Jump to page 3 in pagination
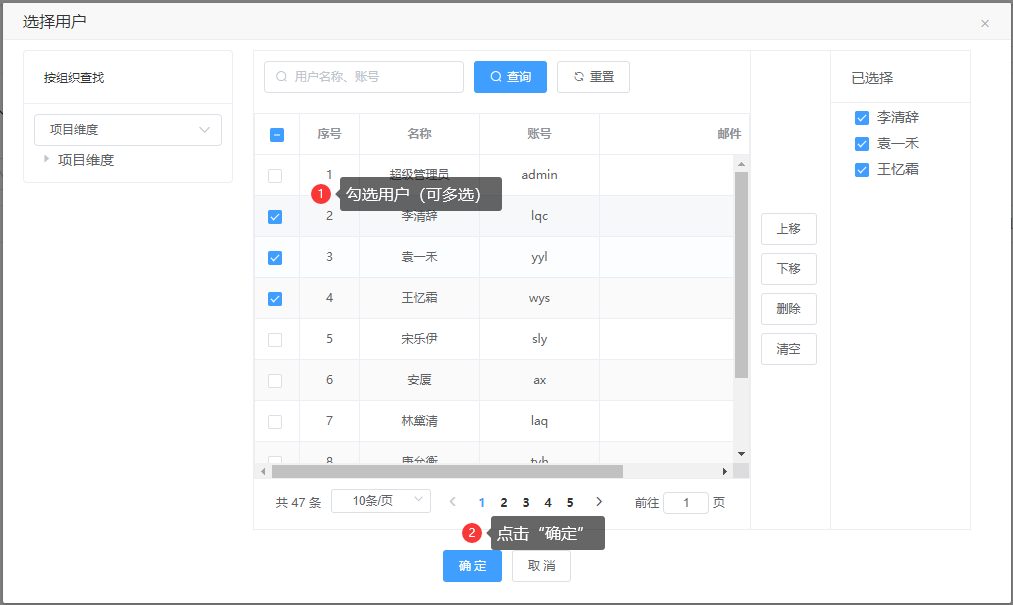Viewport: 1013px width, 605px height. point(526,502)
